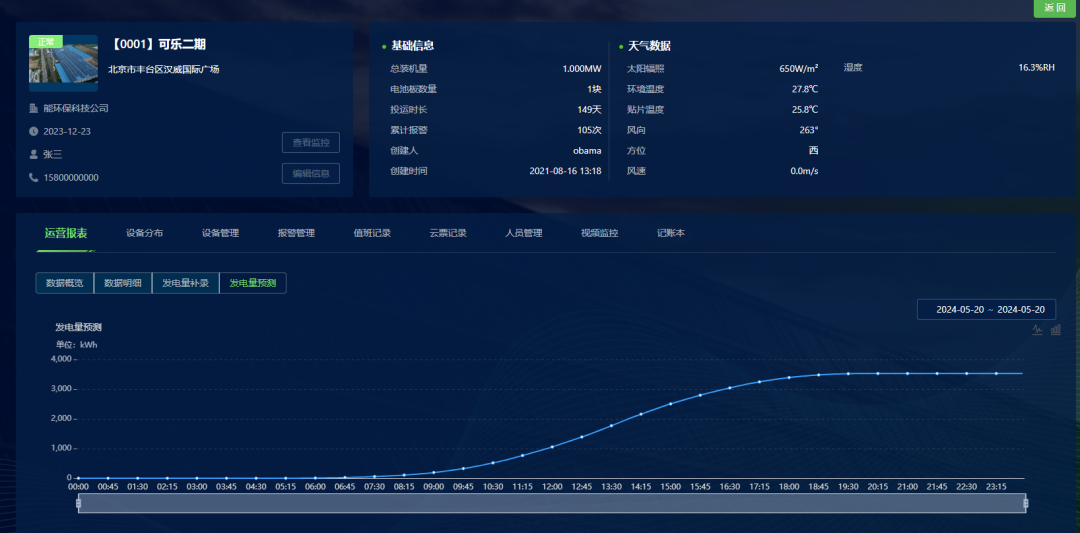
Task: Click the left handle of chart zoom slider
Action: coord(78,503)
